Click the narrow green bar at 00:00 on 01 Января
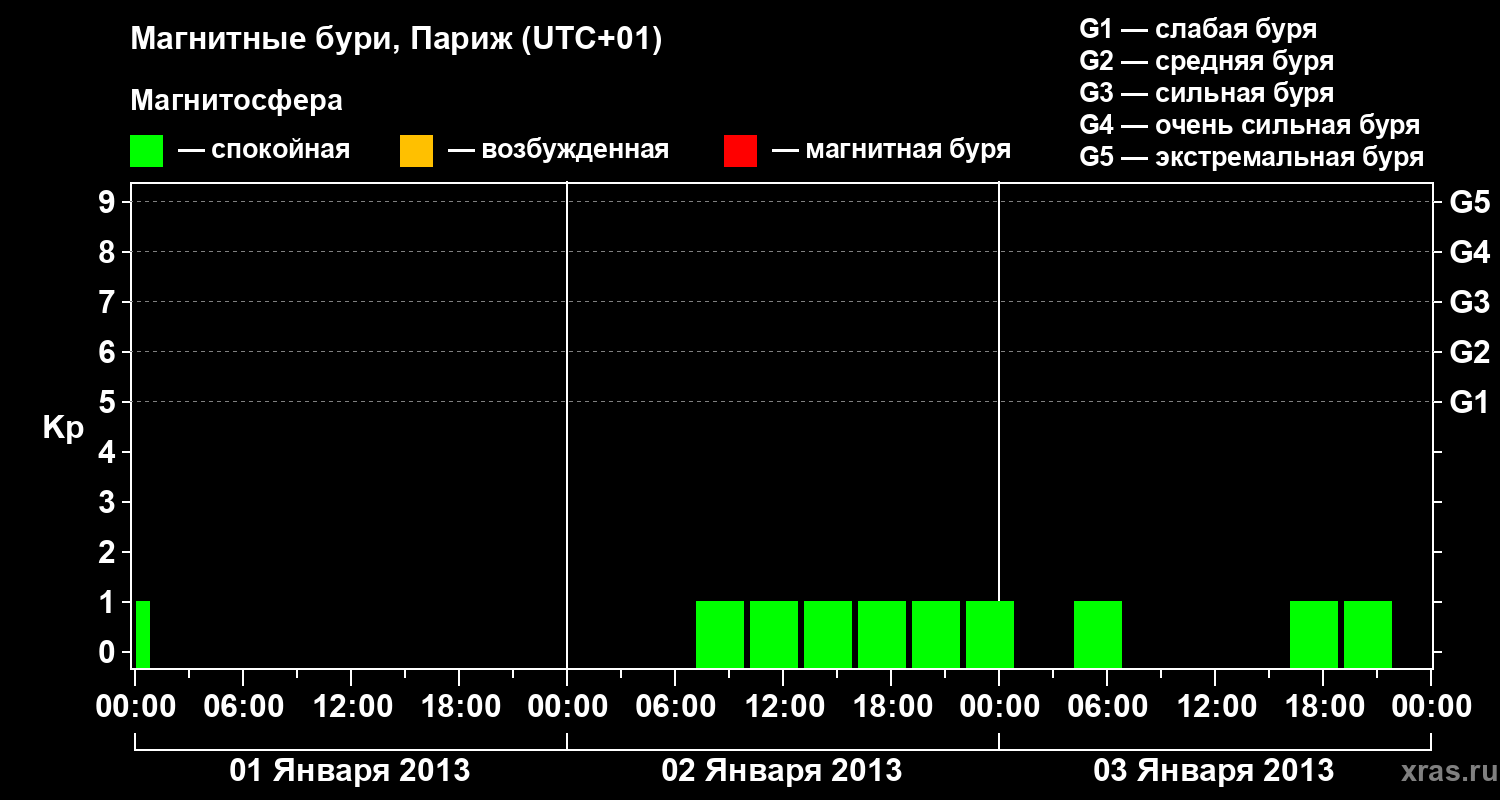The height and width of the screenshot is (800, 1500). [143, 634]
